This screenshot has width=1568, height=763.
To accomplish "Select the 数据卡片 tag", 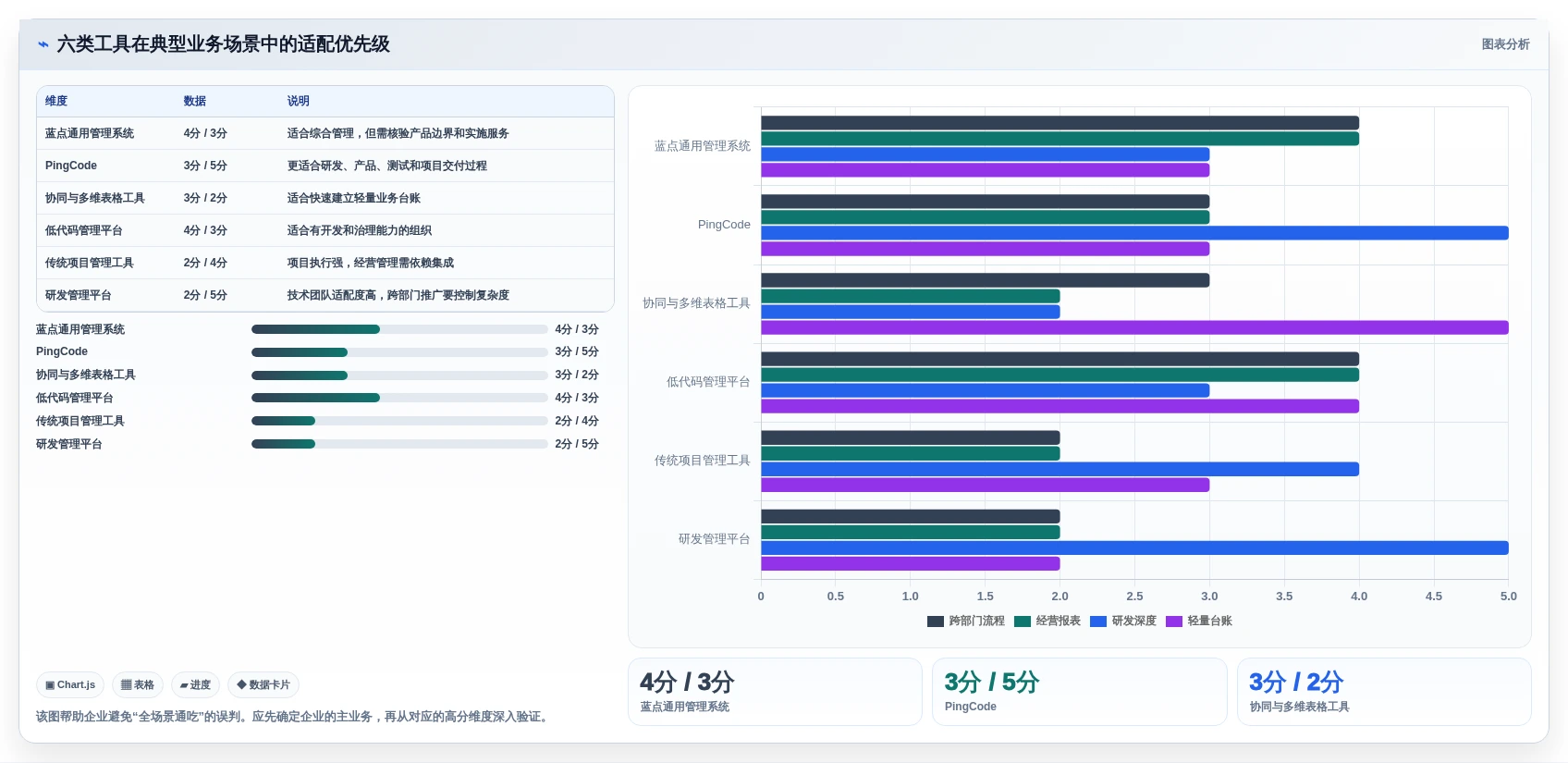I will (263, 685).
